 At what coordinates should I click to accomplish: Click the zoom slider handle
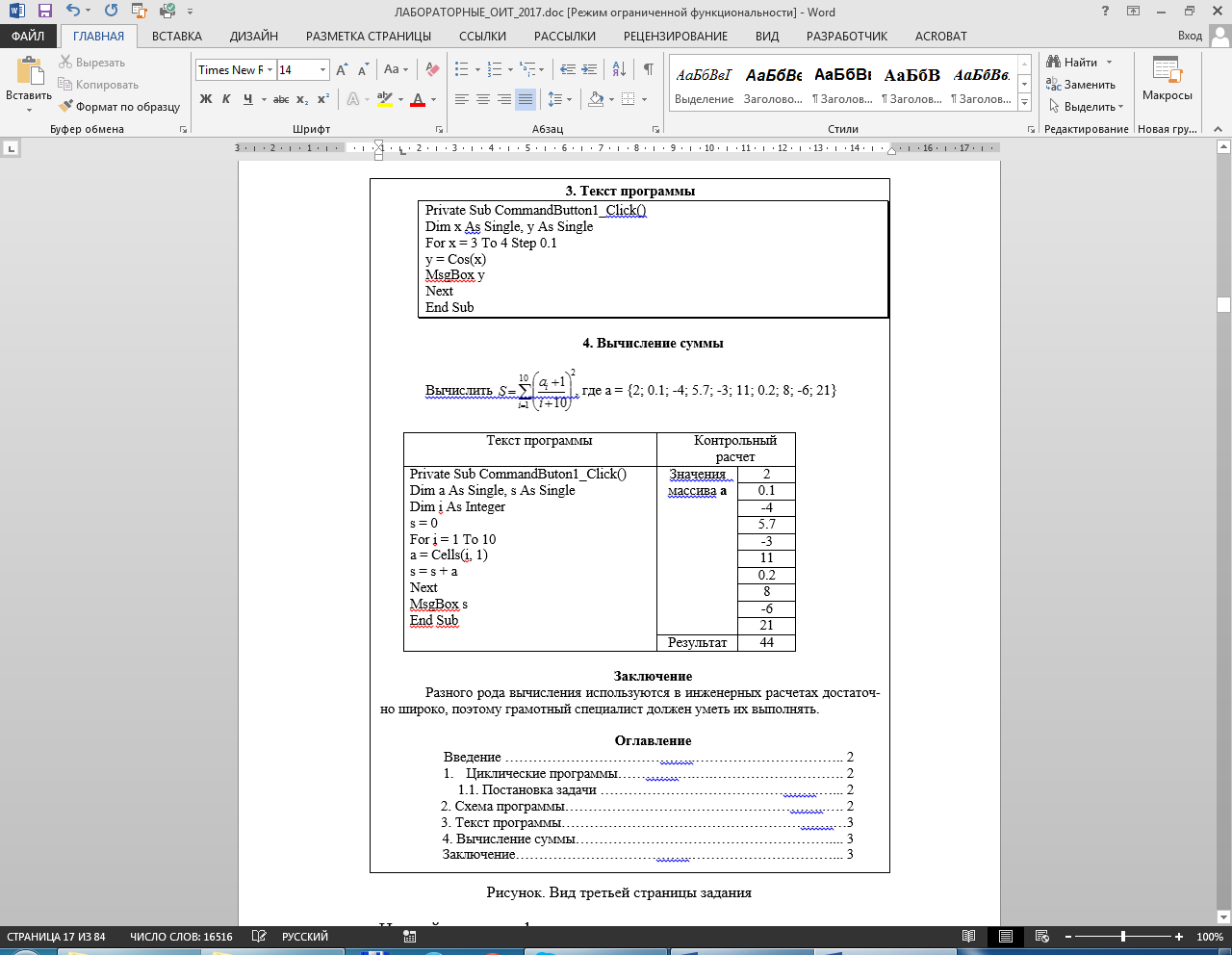(1122, 937)
